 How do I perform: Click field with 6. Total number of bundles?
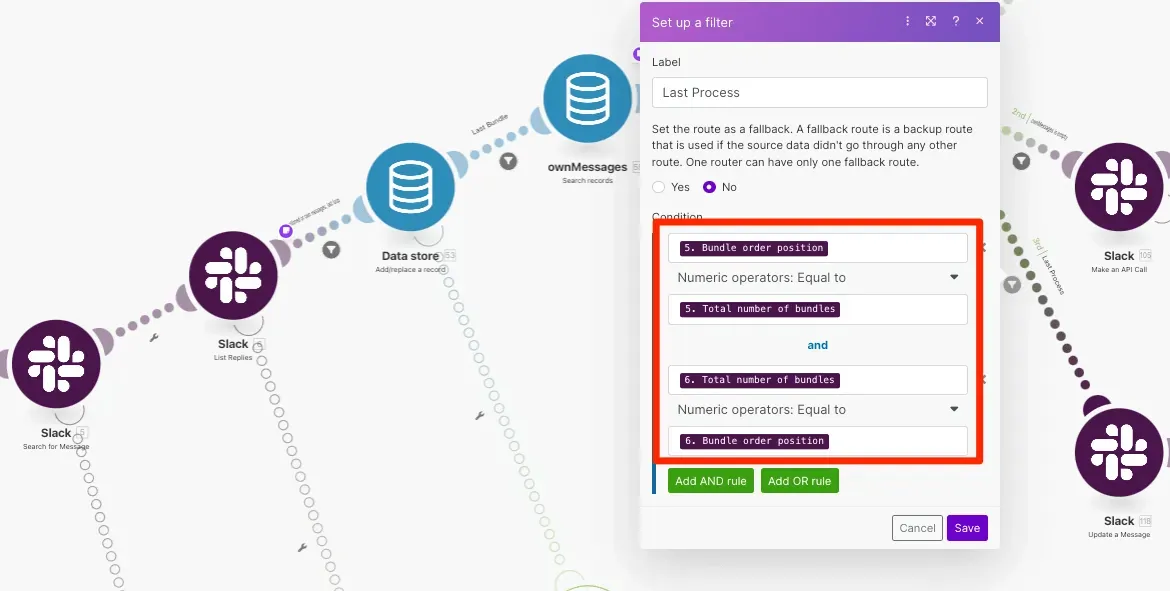[x=818, y=380]
